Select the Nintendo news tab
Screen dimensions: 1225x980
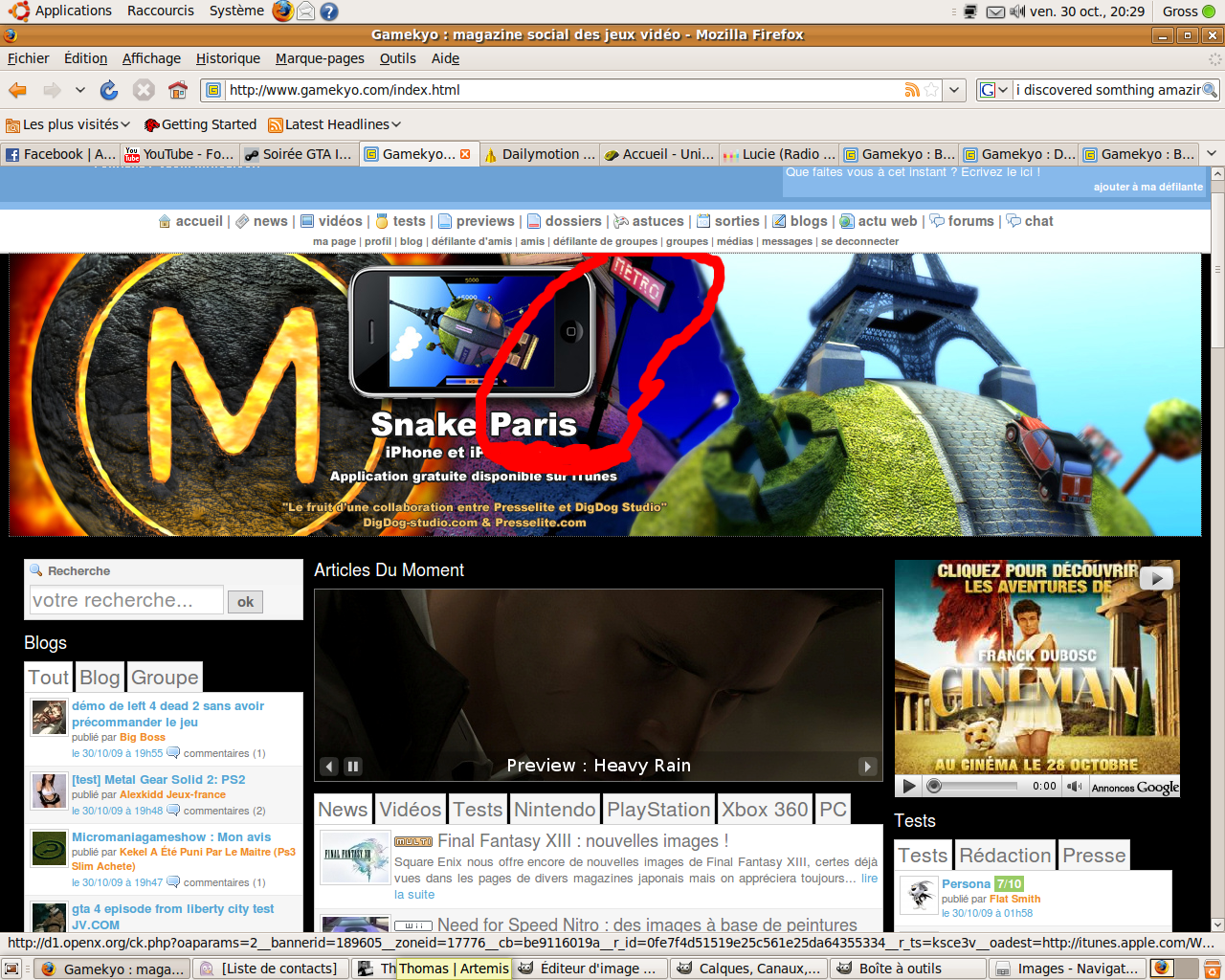coord(554,810)
